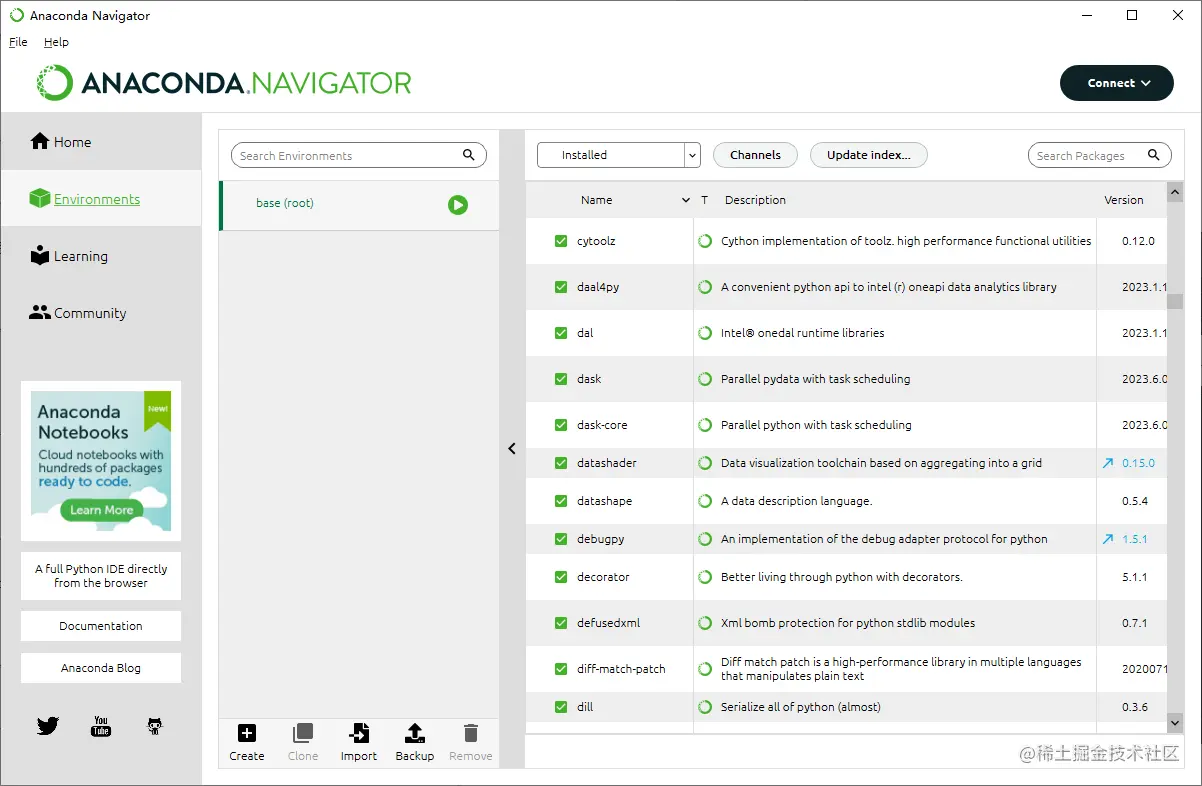Click the Channels button
Screen dimensions: 1202x786
755,155
